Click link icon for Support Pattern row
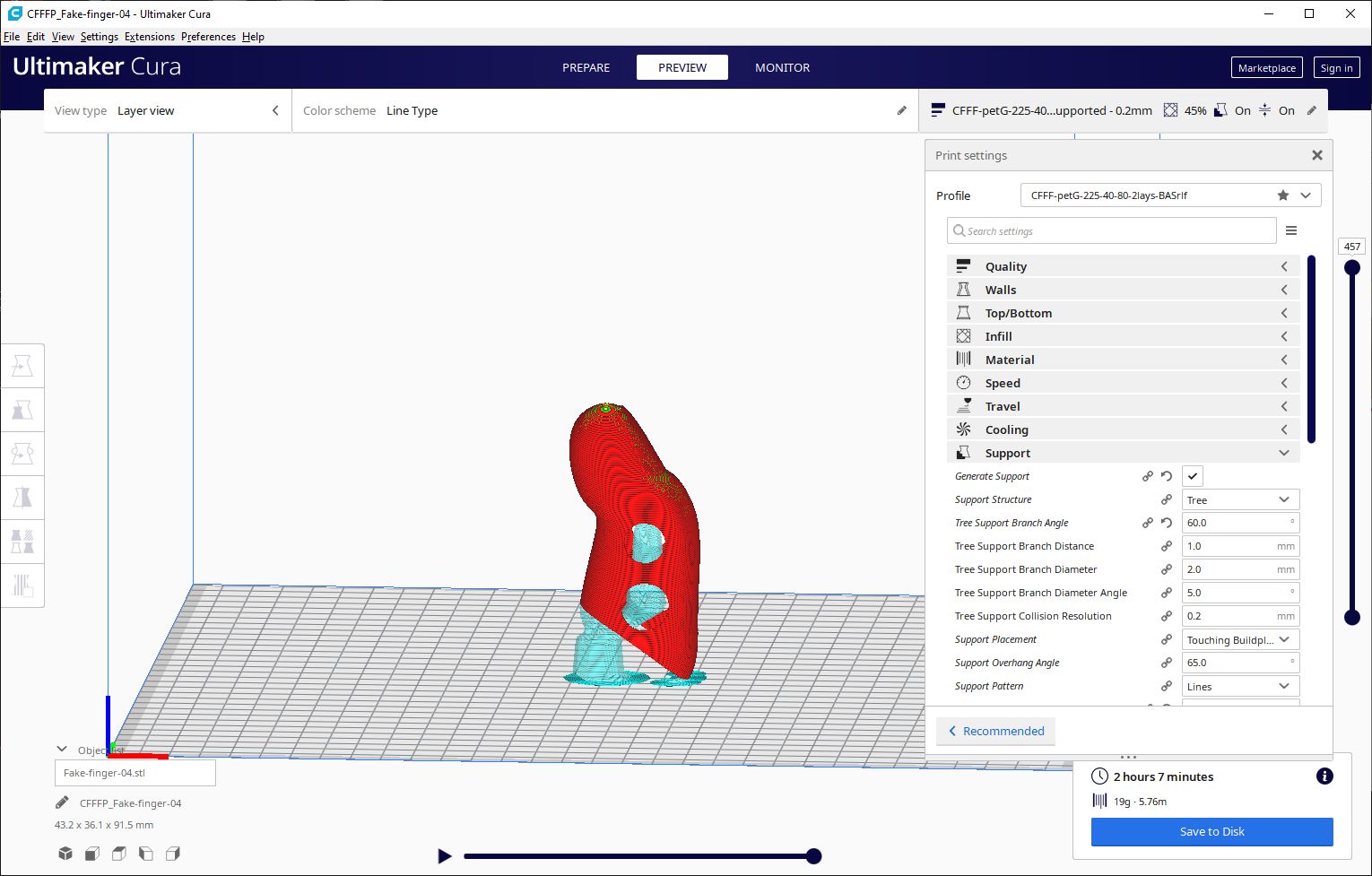The width and height of the screenshot is (1372, 876). 1167,686
